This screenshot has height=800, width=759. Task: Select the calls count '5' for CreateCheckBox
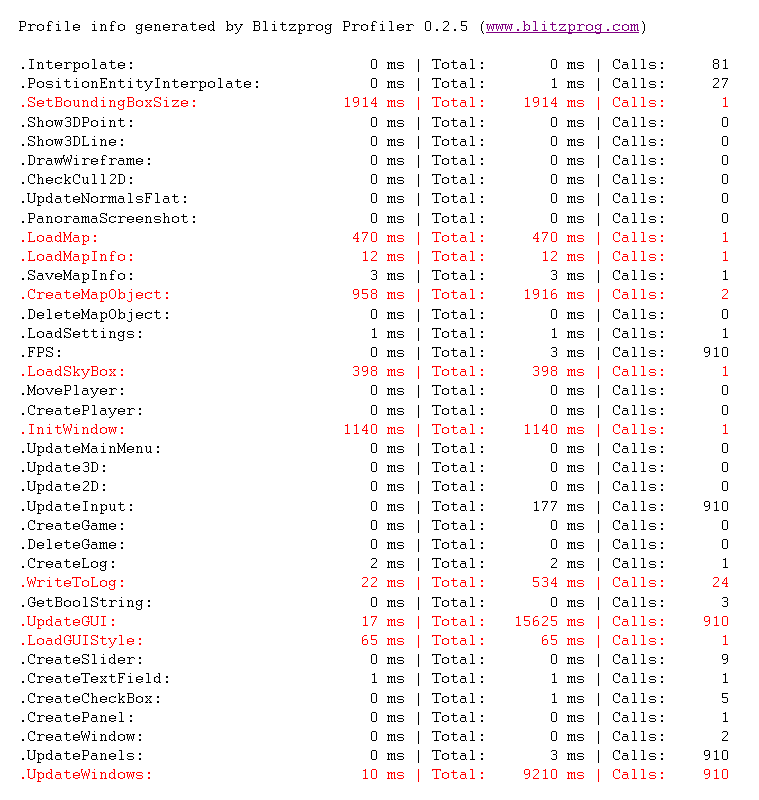click(725, 698)
